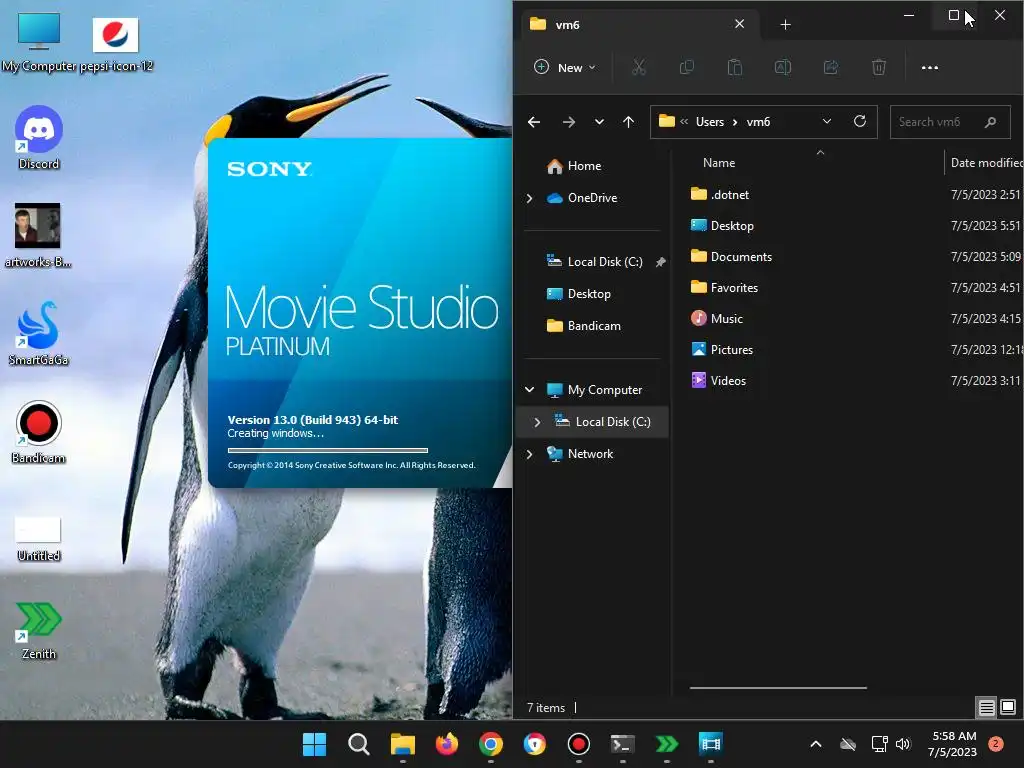Close the vm6 tab
Screen dimensions: 1024x768
(739, 24)
